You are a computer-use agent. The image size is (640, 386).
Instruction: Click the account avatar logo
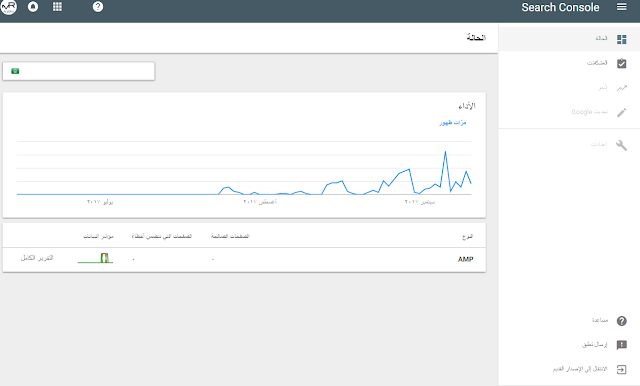9,7
